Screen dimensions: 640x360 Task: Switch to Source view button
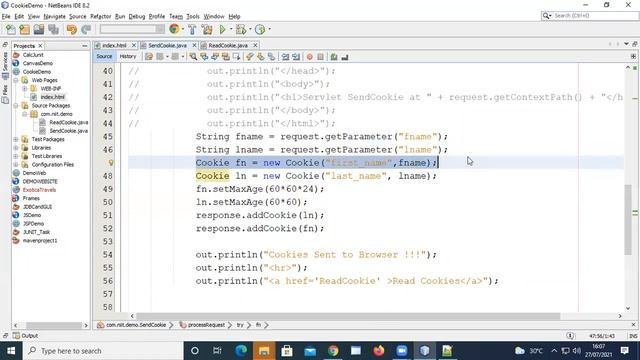104,57
